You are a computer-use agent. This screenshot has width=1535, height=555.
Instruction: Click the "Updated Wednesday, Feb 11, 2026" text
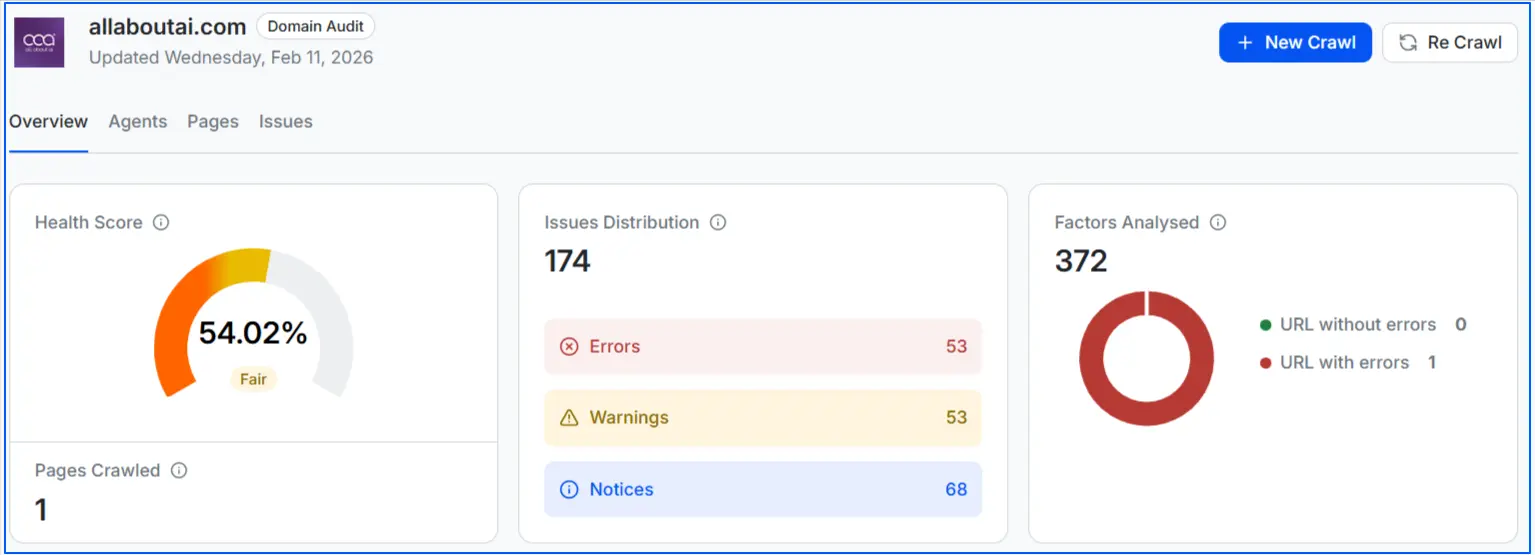[x=231, y=58]
